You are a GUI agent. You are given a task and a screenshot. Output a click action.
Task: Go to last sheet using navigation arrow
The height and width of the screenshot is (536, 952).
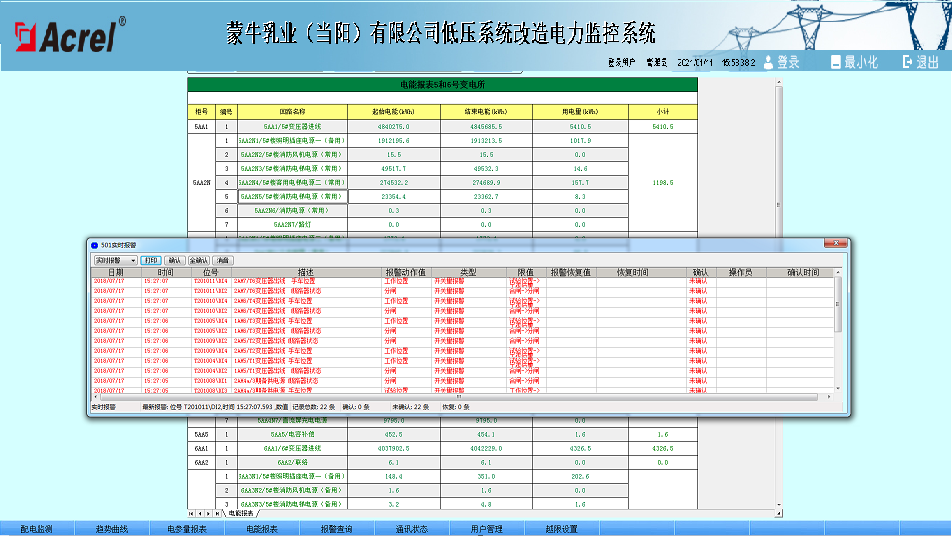219,513
